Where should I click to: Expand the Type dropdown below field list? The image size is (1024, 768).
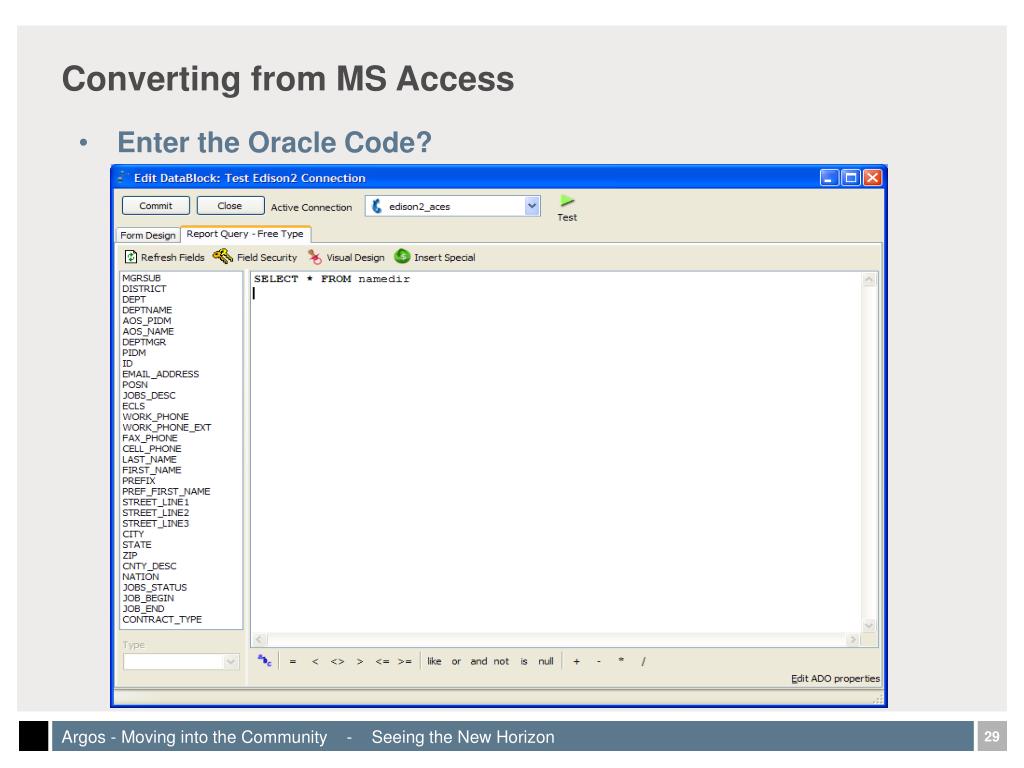pos(231,662)
